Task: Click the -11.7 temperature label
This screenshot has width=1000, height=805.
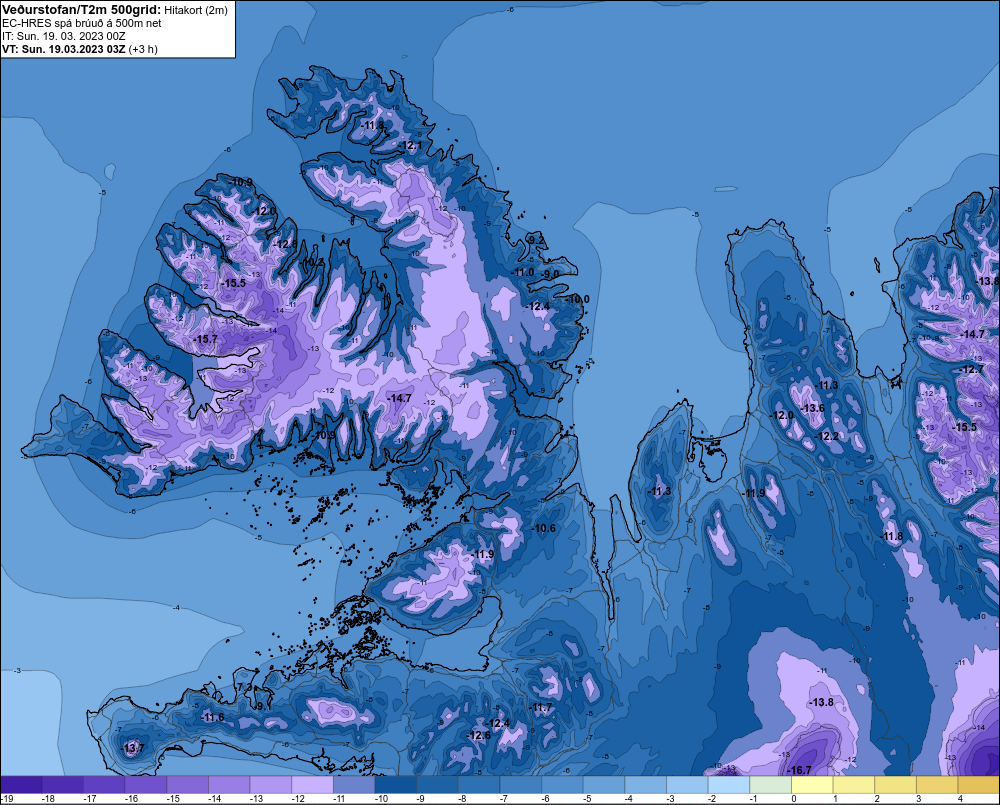Action: click(541, 707)
